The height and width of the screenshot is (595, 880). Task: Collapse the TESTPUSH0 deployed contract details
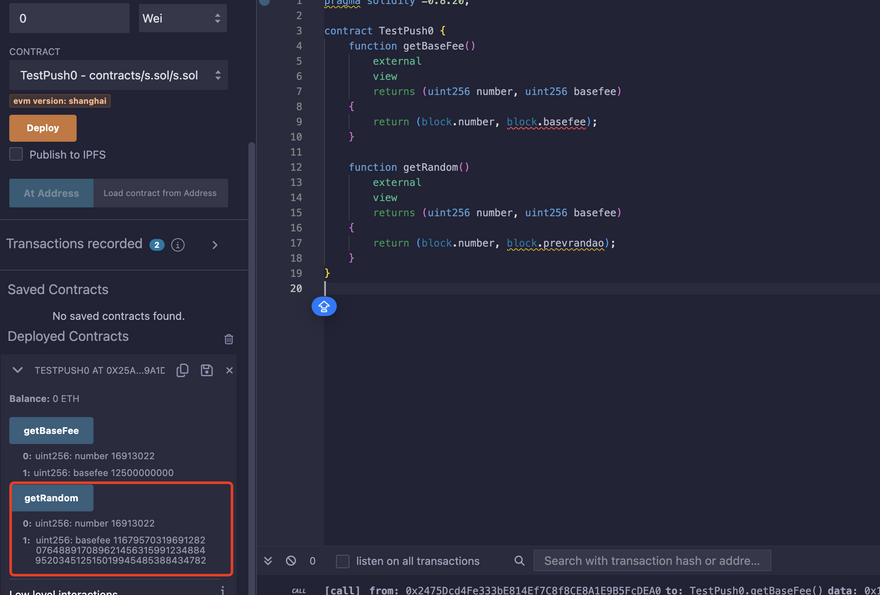(x=17, y=370)
